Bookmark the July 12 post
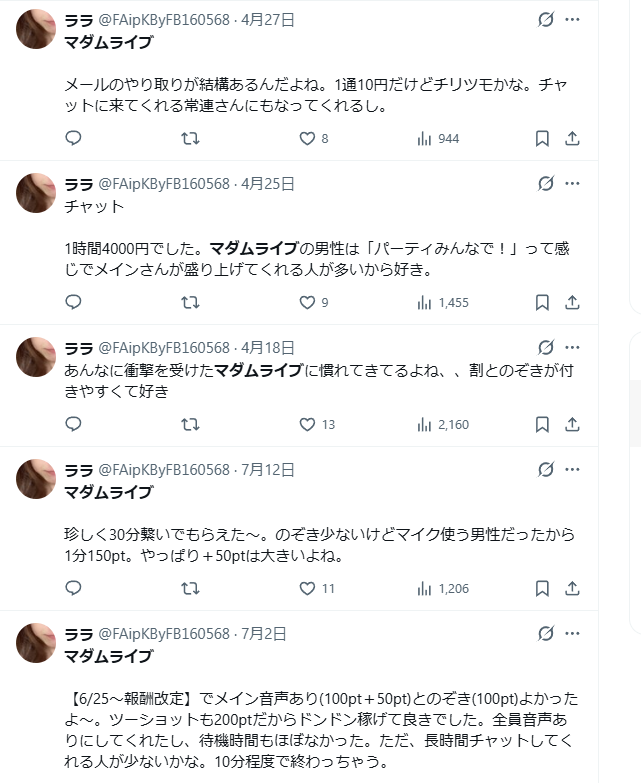Image resolution: width=641 pixels, height=783 pixels. pos(542,588)
